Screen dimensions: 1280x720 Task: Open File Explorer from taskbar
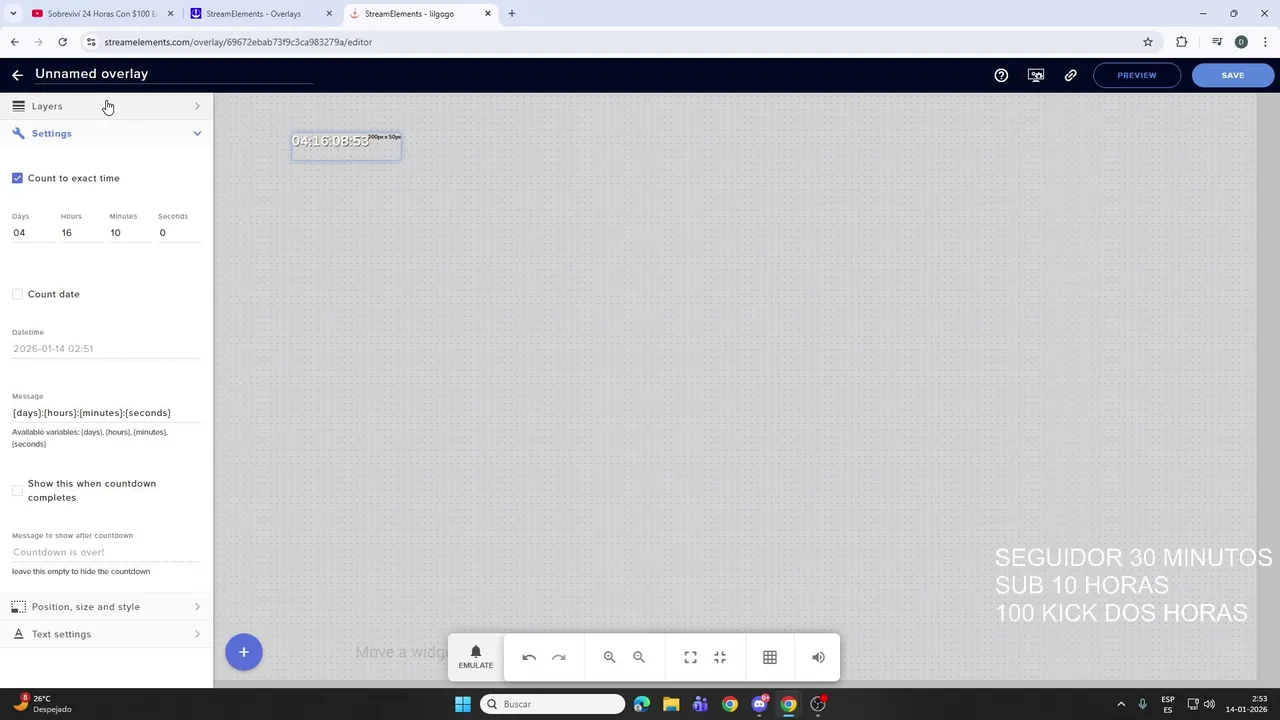coord(671,704)
